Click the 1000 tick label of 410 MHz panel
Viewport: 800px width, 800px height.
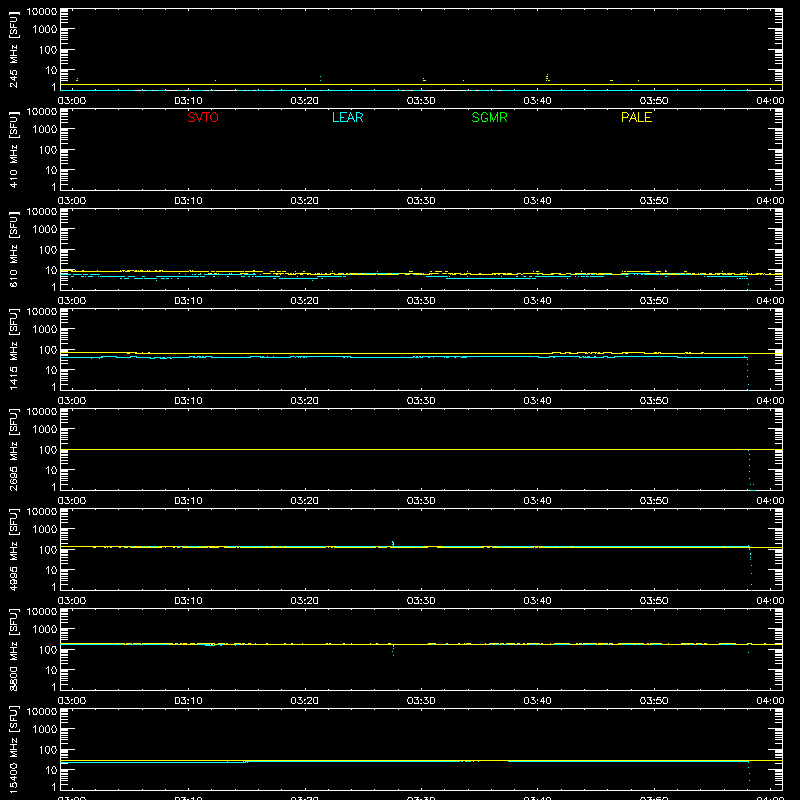coord(45,130)
